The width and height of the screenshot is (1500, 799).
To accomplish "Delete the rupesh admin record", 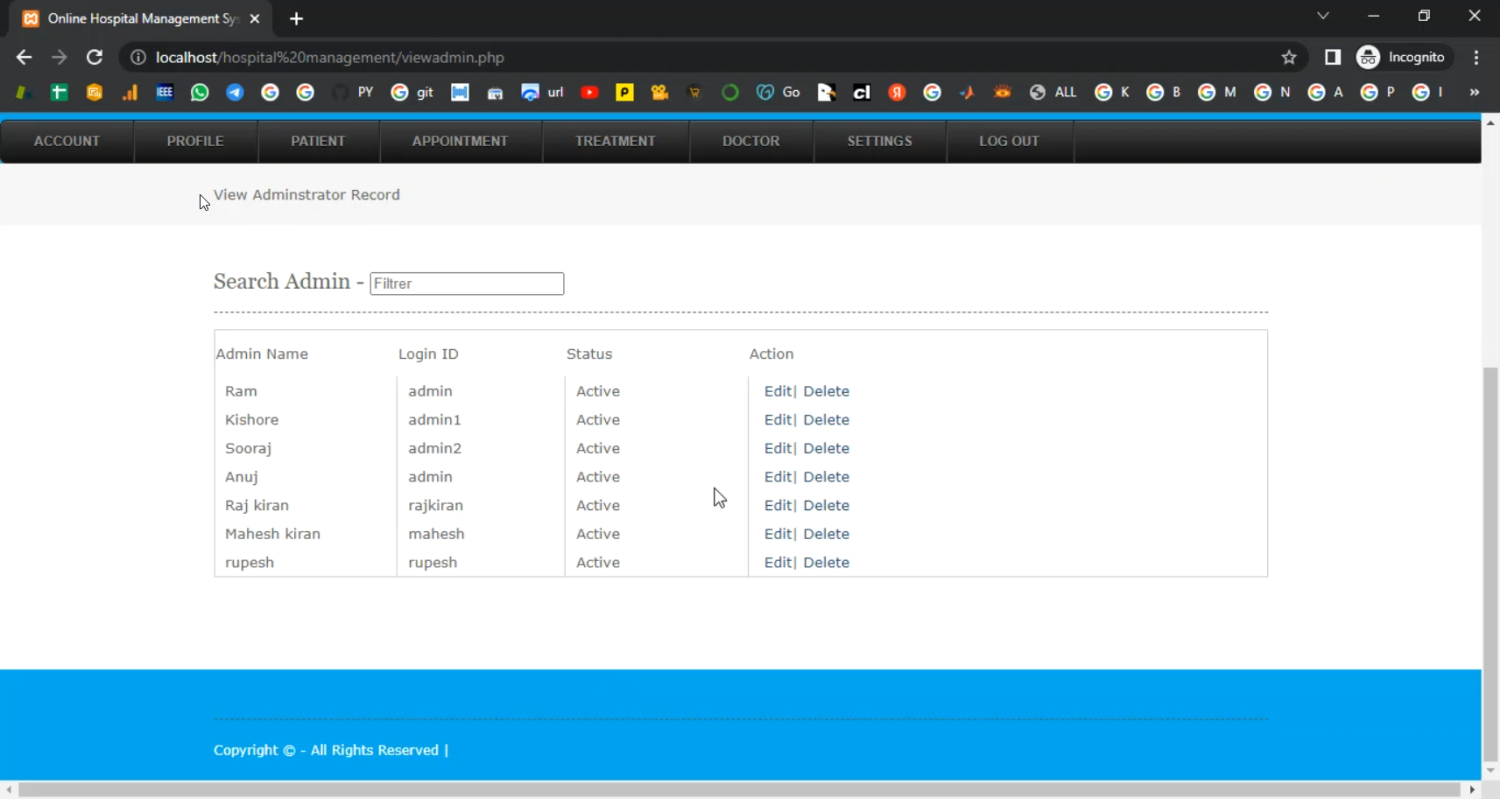I will 826,563.
